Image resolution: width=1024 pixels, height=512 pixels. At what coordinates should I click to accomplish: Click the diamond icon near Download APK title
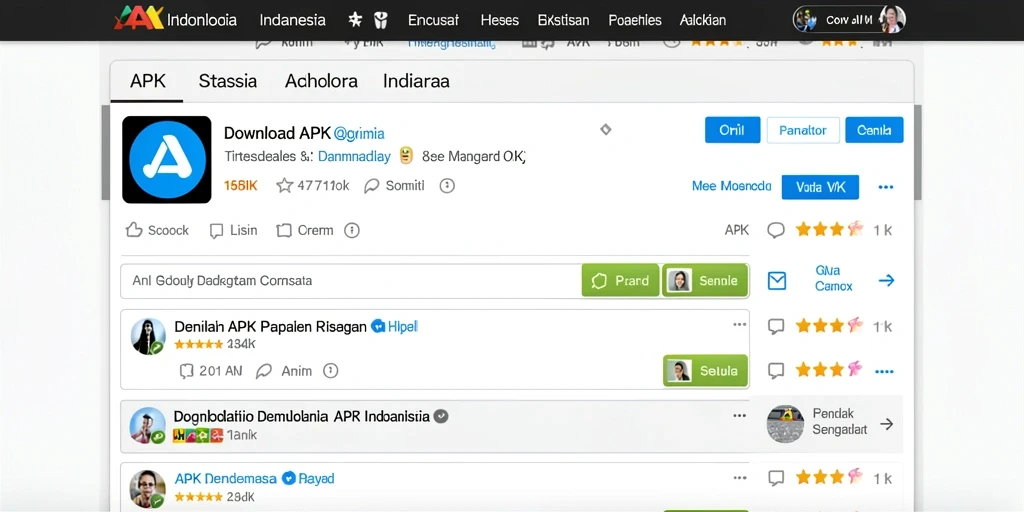click(x=605, y=129)
